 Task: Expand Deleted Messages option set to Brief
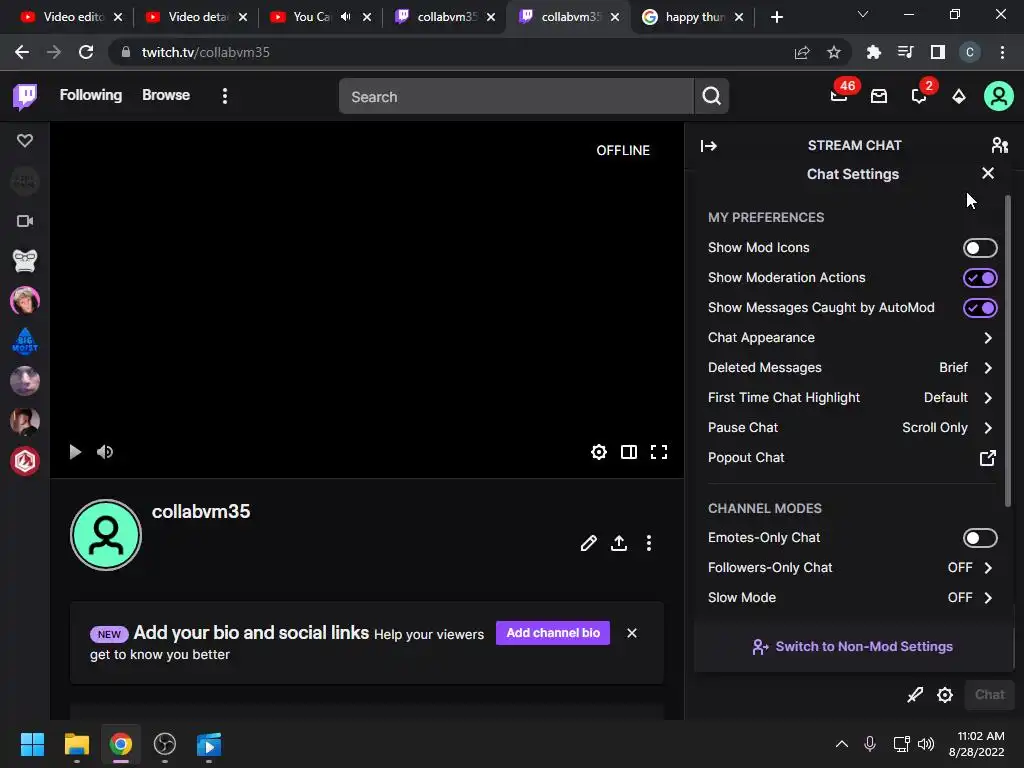click(x=851, y=368)
